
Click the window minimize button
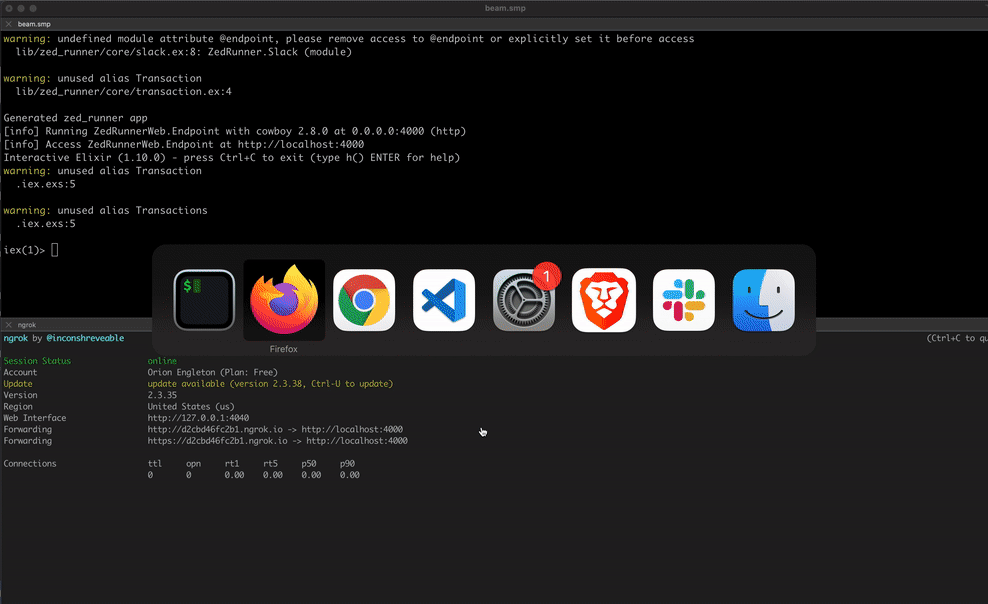tap(21, 8)
